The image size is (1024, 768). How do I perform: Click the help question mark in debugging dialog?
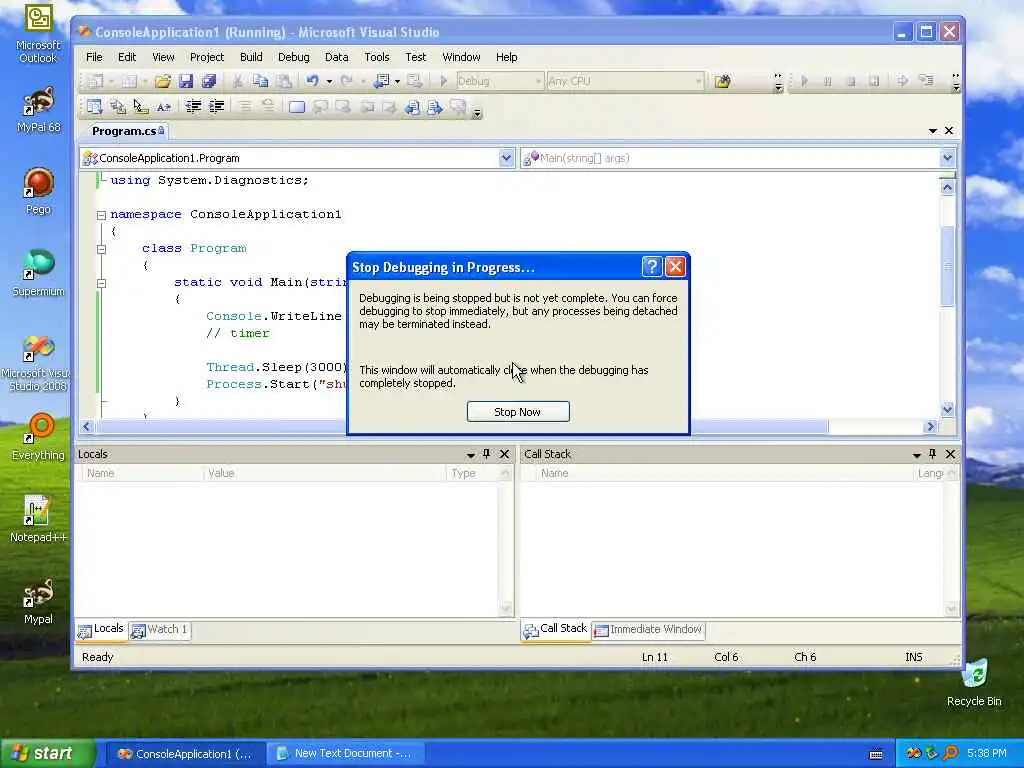click(x=652, y=266)
